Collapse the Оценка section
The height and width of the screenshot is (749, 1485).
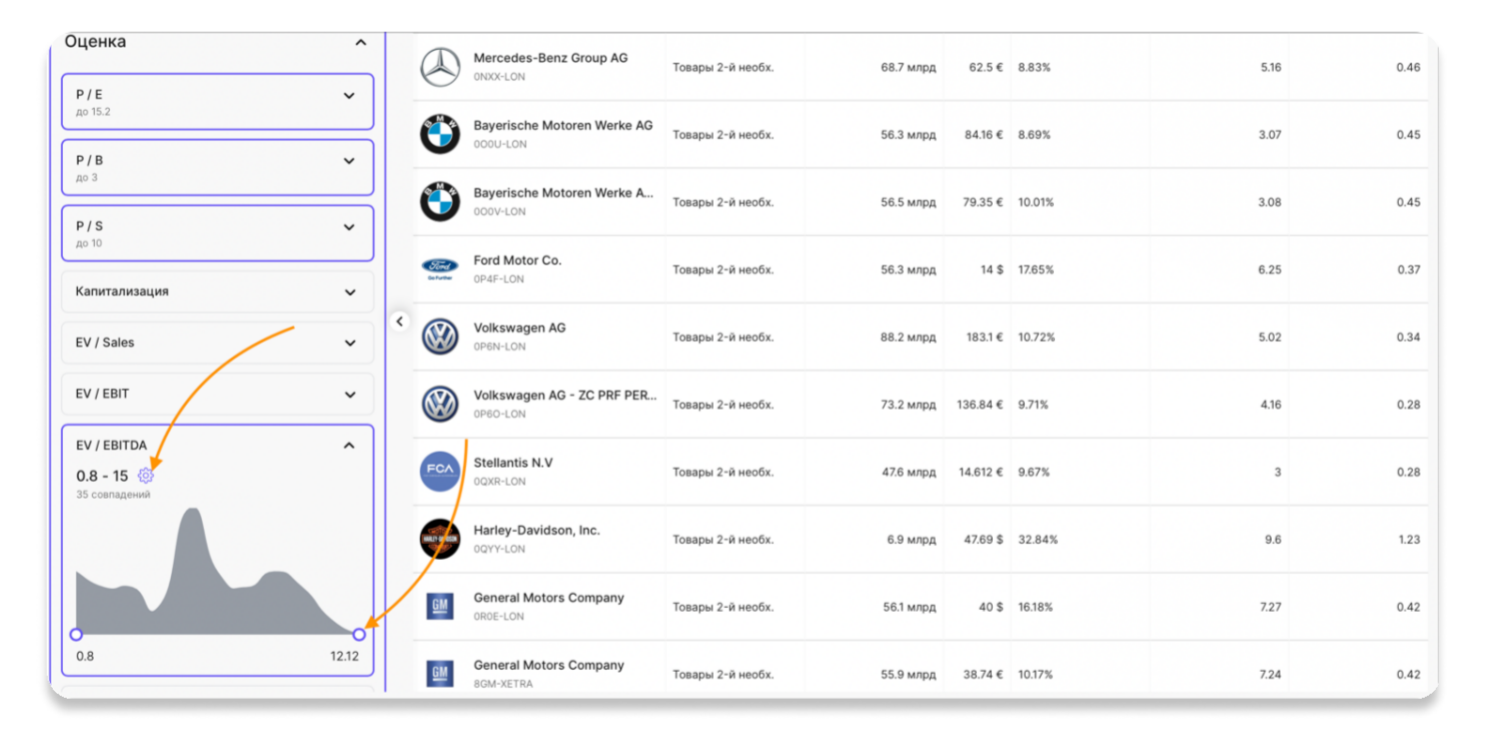tap(360, 43)
